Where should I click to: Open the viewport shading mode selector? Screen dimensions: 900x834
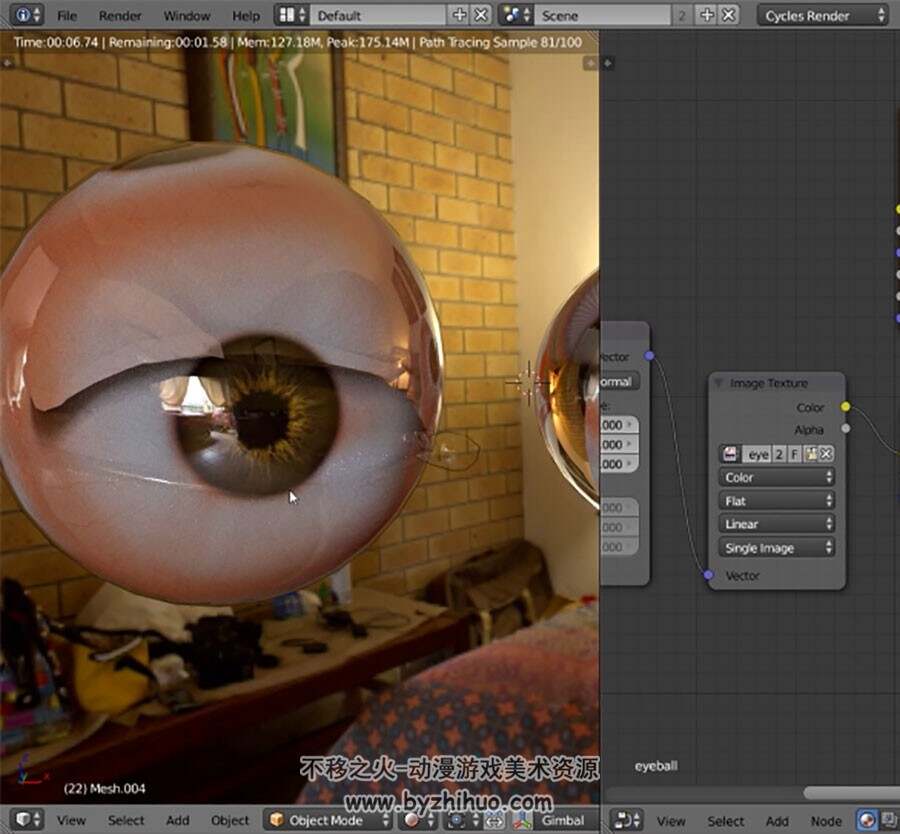coord(420,820)
